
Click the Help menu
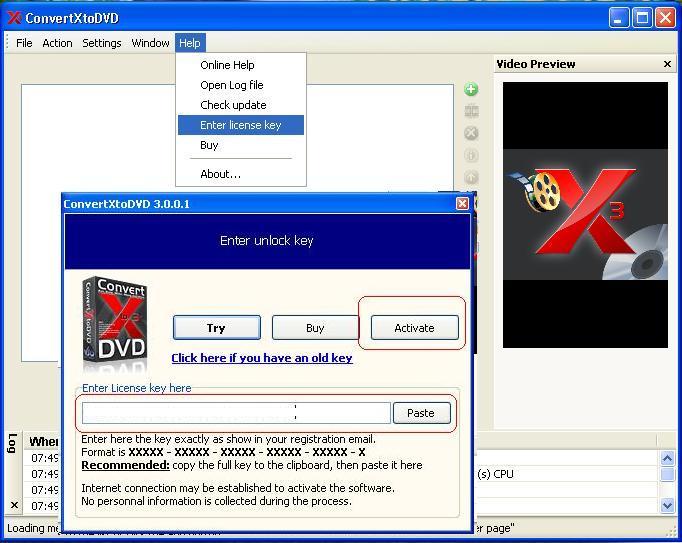(190, 43)
